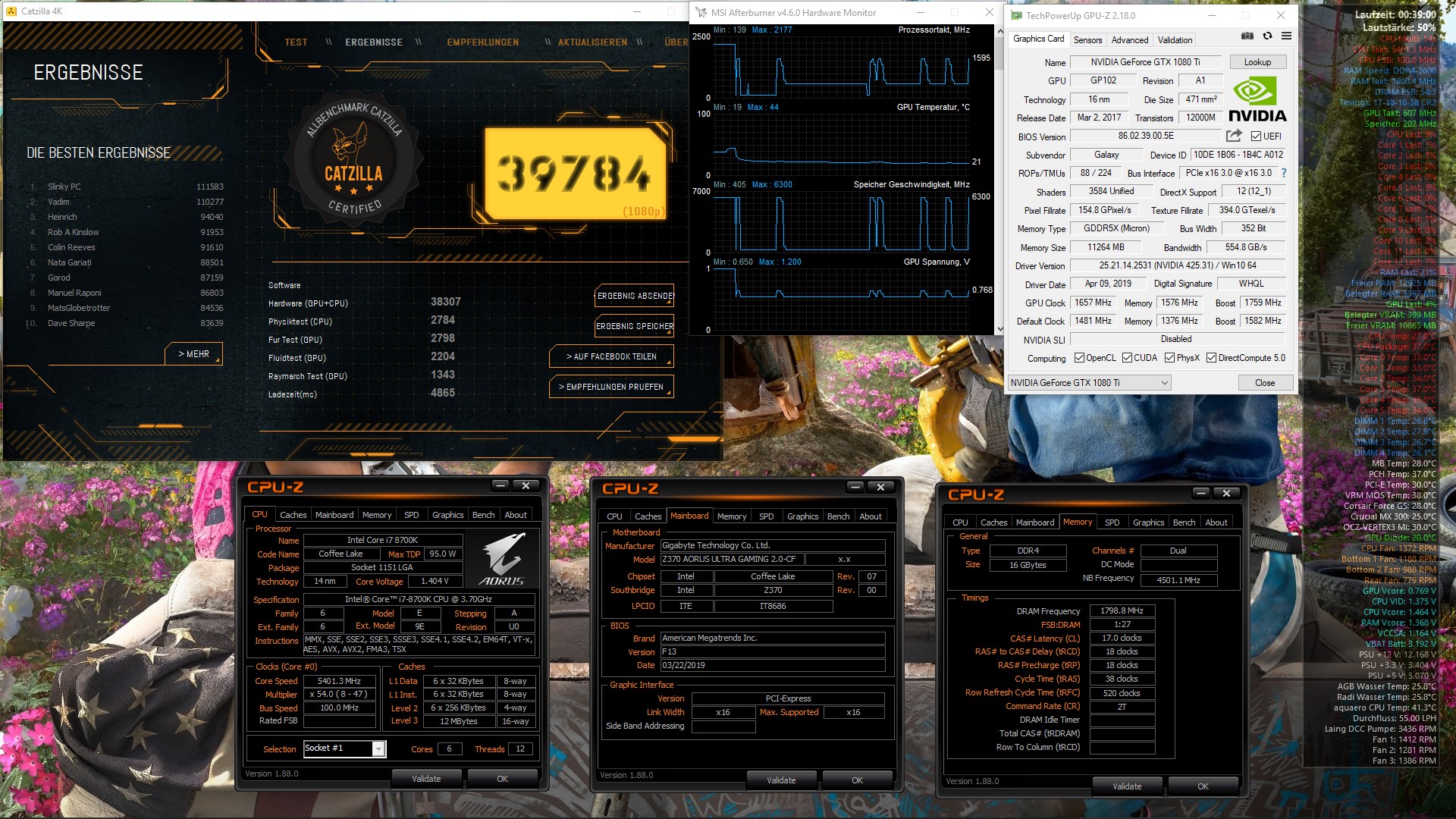This screenshot has height=819, width=1456.
Task: Click the Catzilla Certified cat badge
Action: pyautogui.click(x=354, y=157)
